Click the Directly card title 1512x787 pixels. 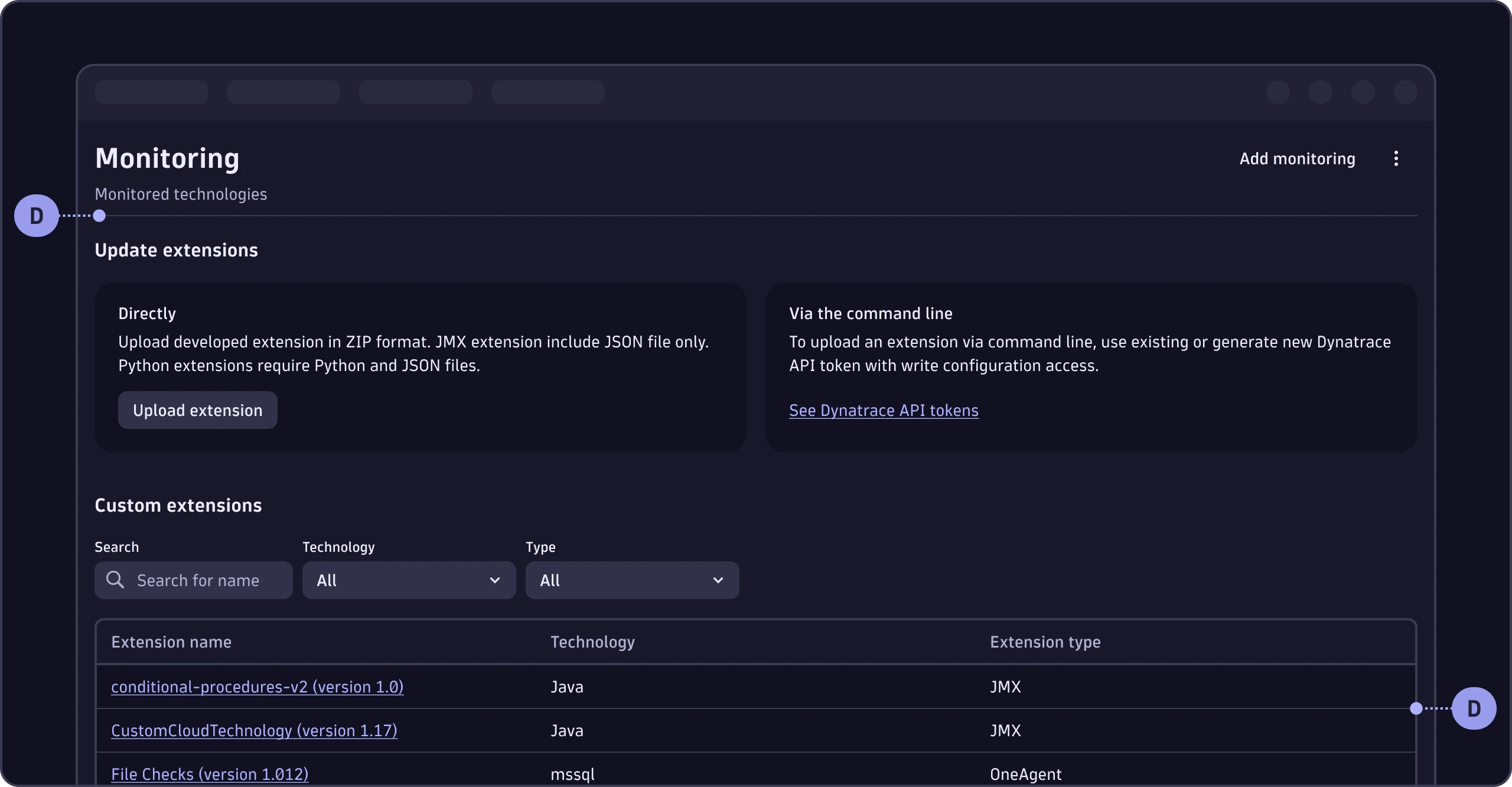(147, 313)
